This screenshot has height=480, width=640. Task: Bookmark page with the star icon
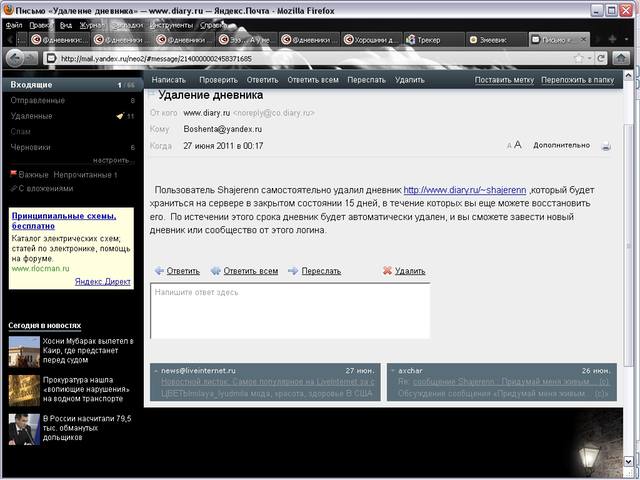pos(579,59)
